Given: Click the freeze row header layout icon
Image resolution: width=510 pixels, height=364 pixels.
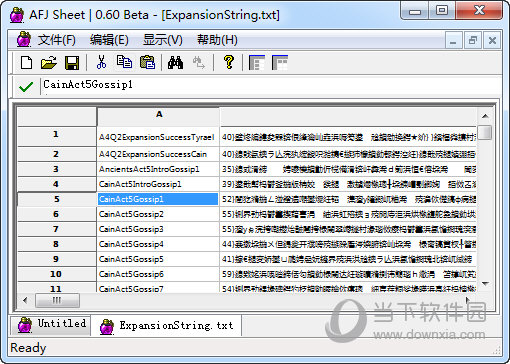Looking at the screenshot, I should click(x=257, y=62).
